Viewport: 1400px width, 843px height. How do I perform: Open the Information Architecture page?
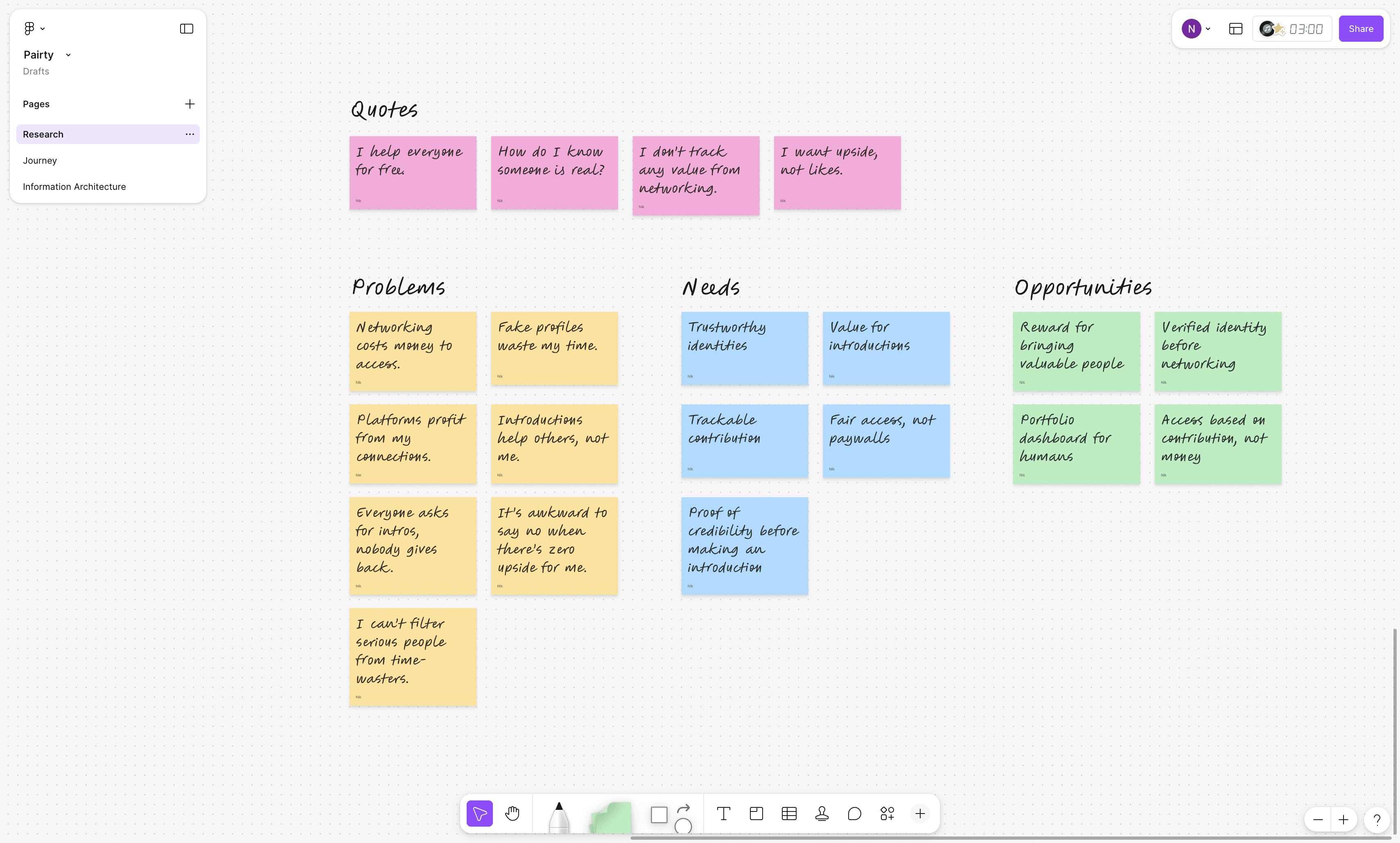tap(75, 187)
